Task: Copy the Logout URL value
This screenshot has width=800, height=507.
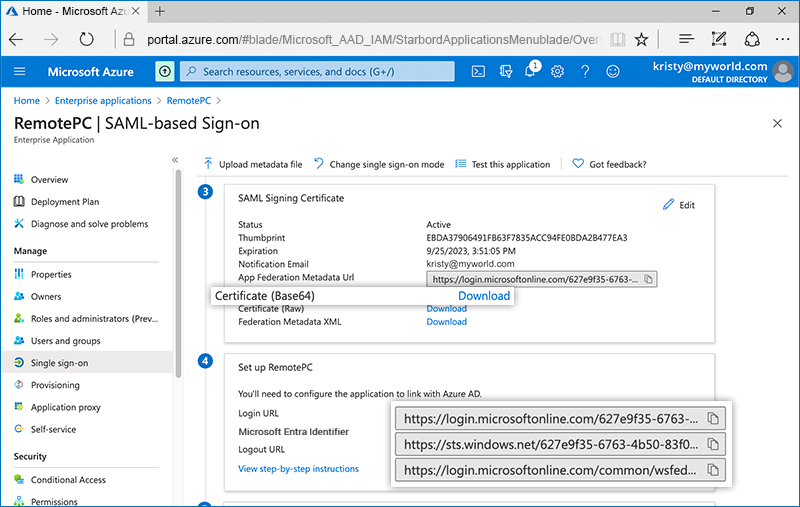Action: [x=713, y=469]
